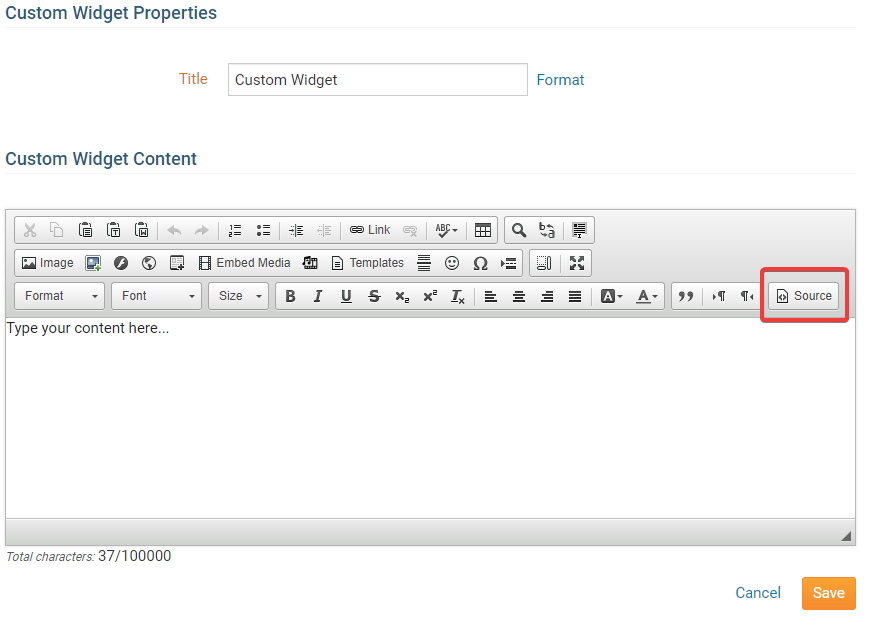Open the text color picker
880x626 pixels.
click(x=647, y=296)
